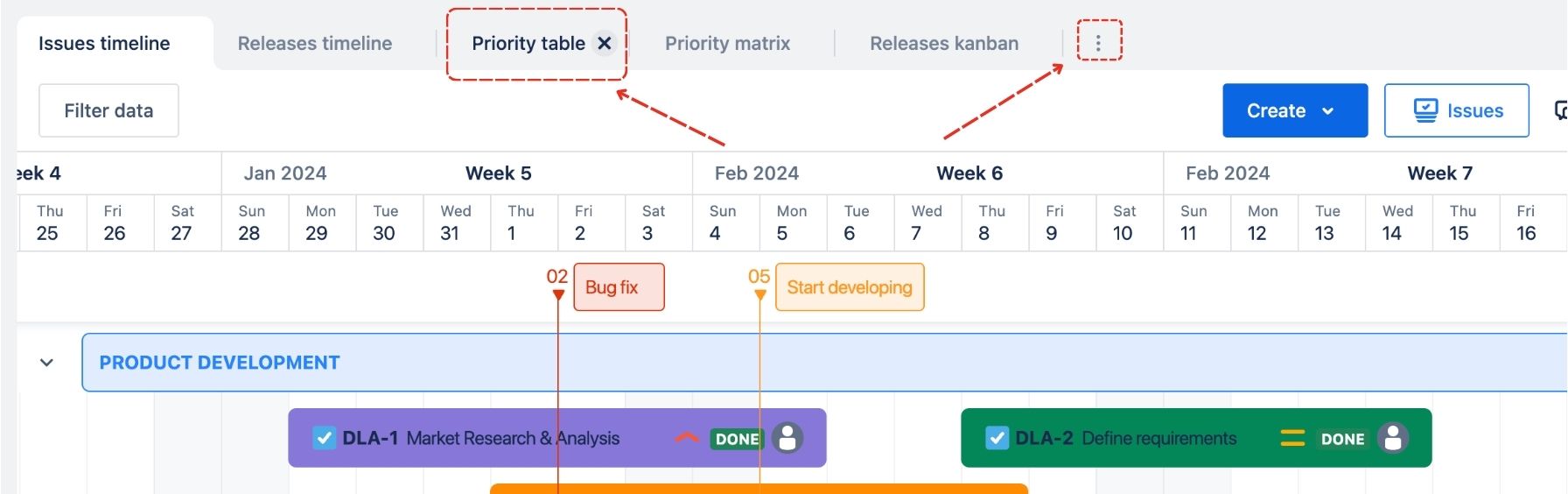This screenshot has width=1568, height=494.
Task: Toggle the DLA-1 task checkbox
Action: click(324, 438)
